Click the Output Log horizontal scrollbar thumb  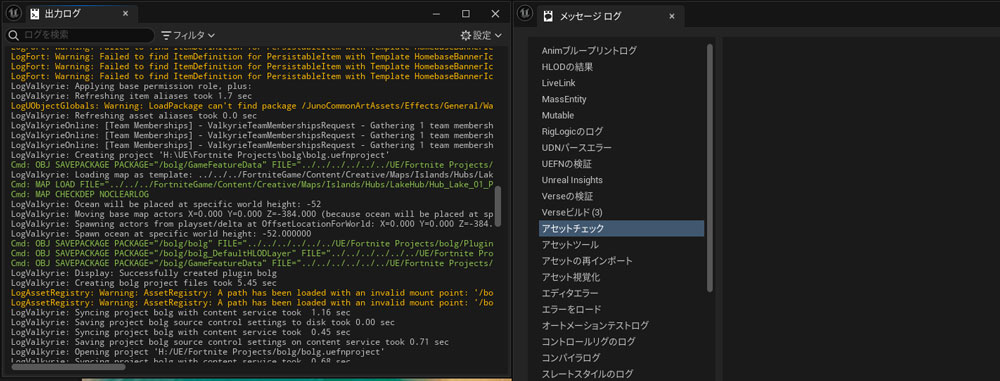[x=69, y=366]
